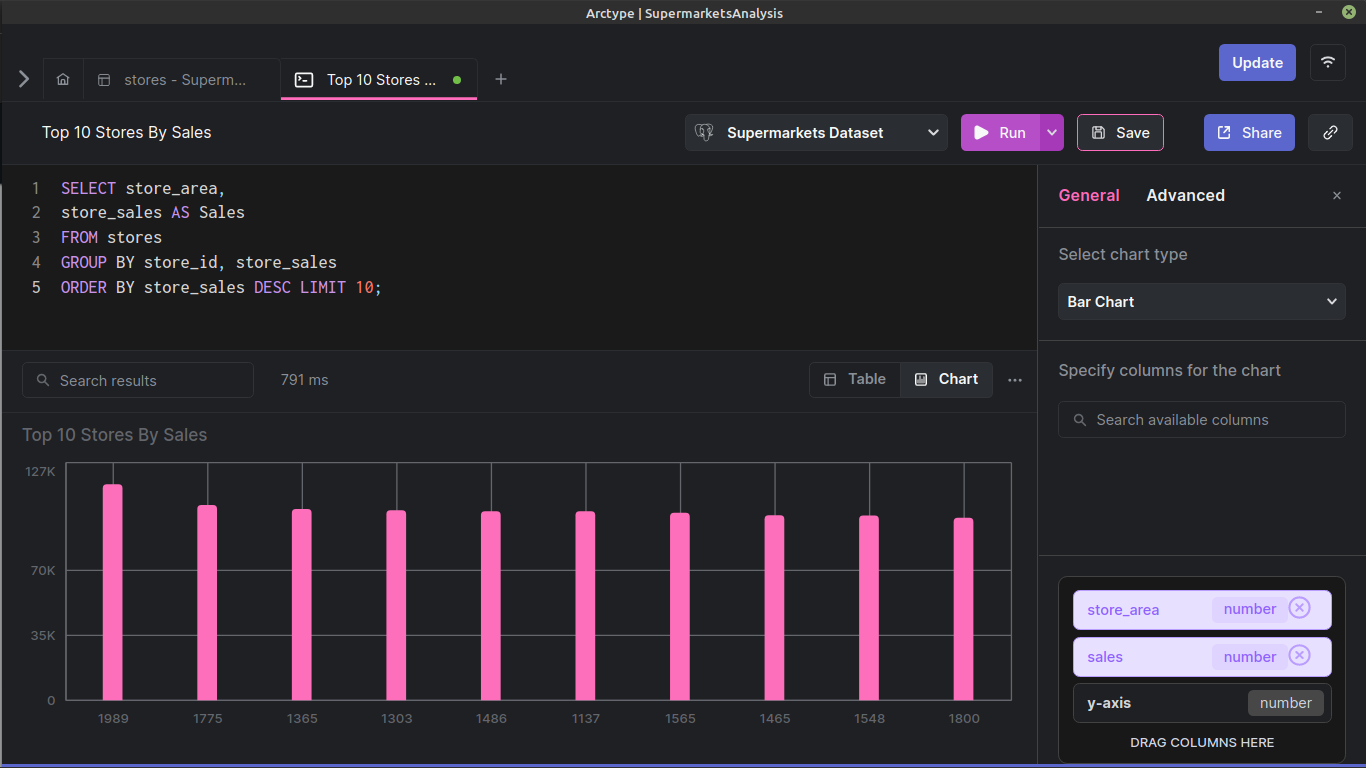This screenshot has width=1366, height=768.
Task: Click the database icon on the stores tab
Action: point(105,79)
